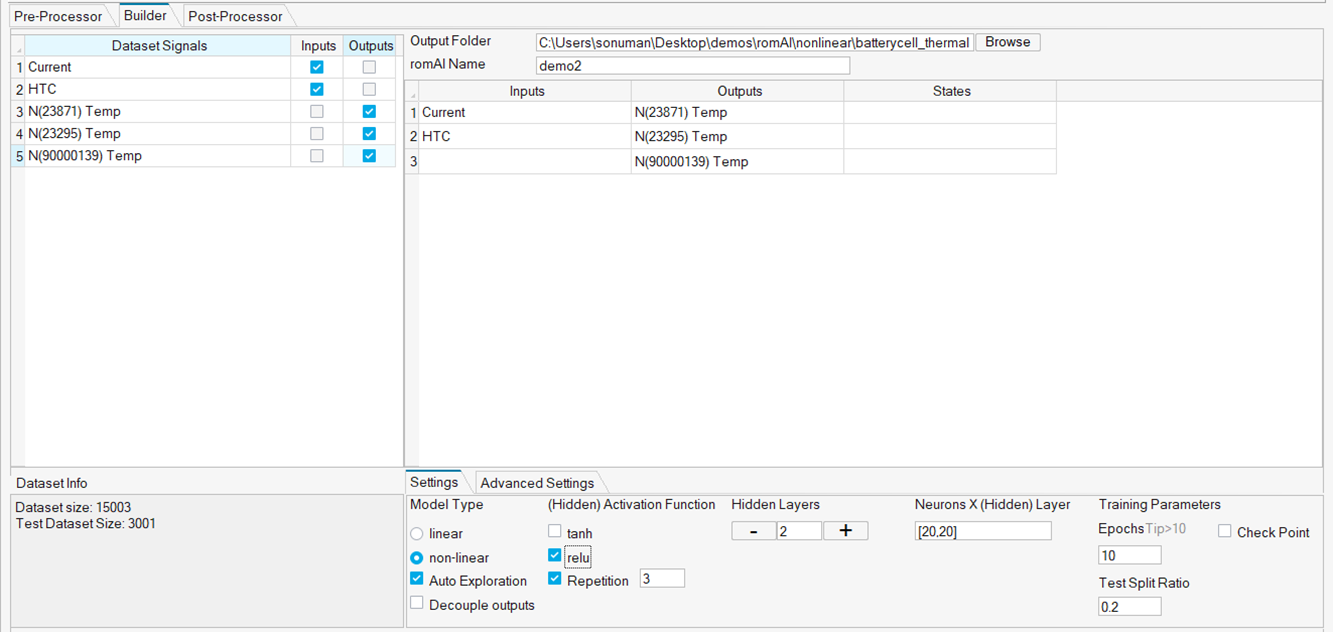Disable Auto Exploration checkbox
The image size is (1333, 632).
(x=417, y=580)
